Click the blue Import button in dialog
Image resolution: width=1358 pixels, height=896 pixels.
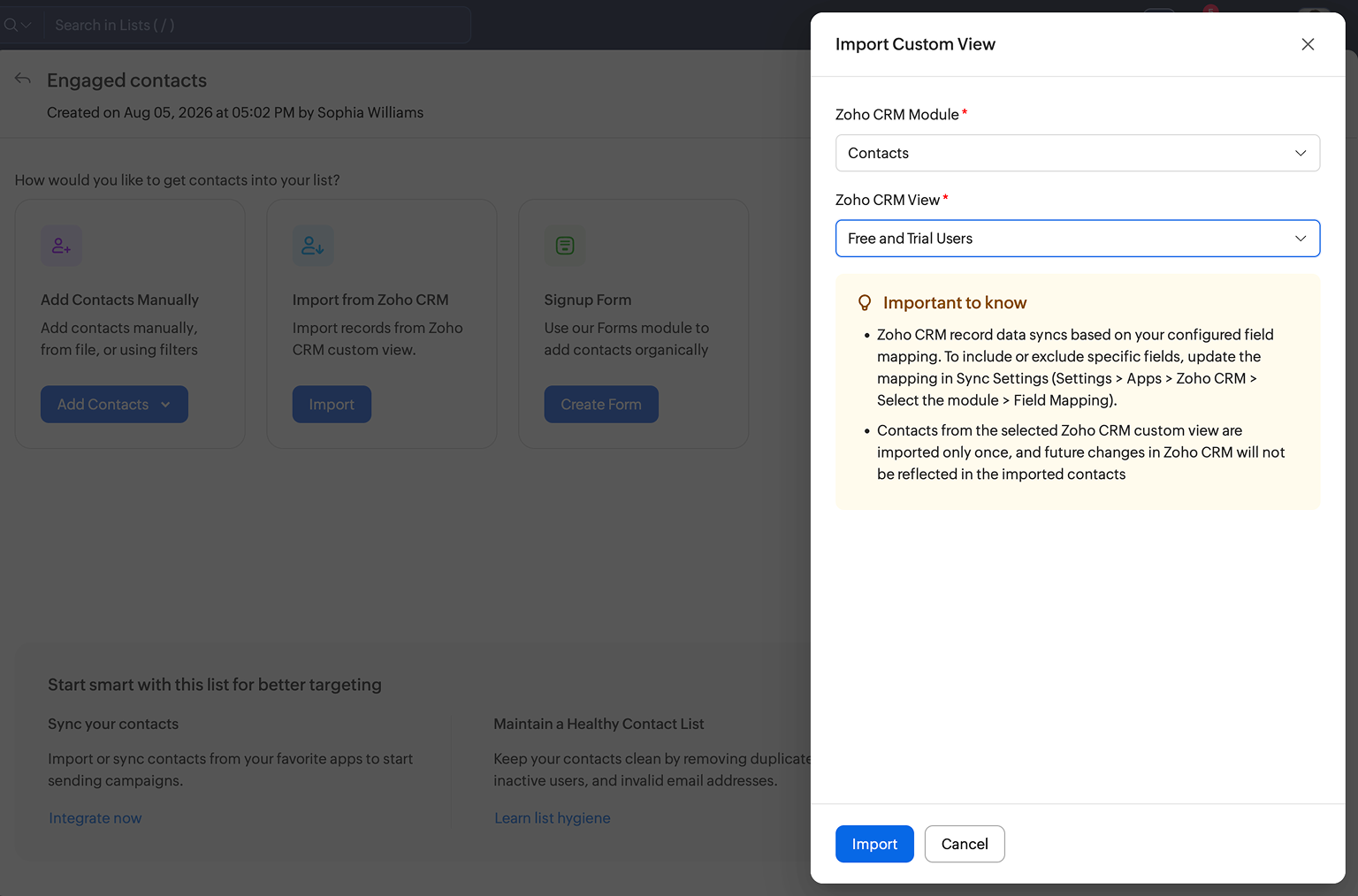(874, 844)
